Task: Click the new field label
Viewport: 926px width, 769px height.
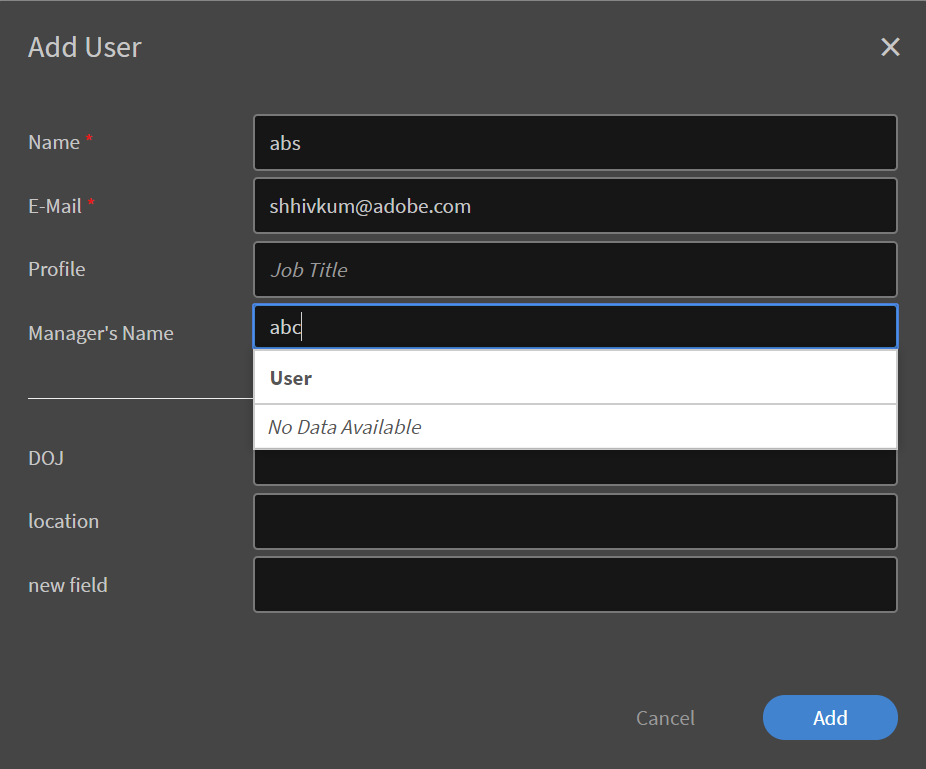Action: click(x=68, y=585)
